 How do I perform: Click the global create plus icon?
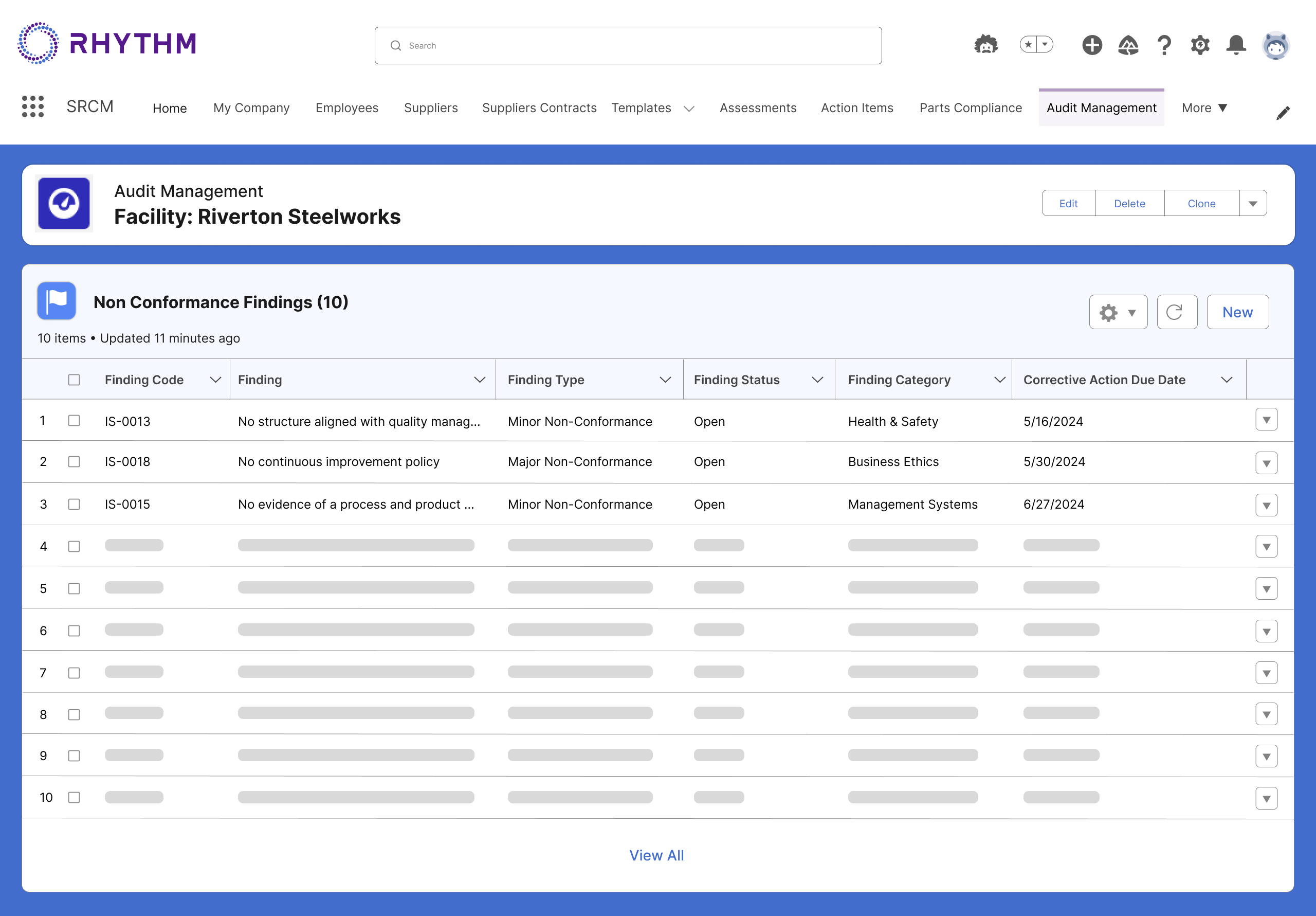coord(1092,45)
